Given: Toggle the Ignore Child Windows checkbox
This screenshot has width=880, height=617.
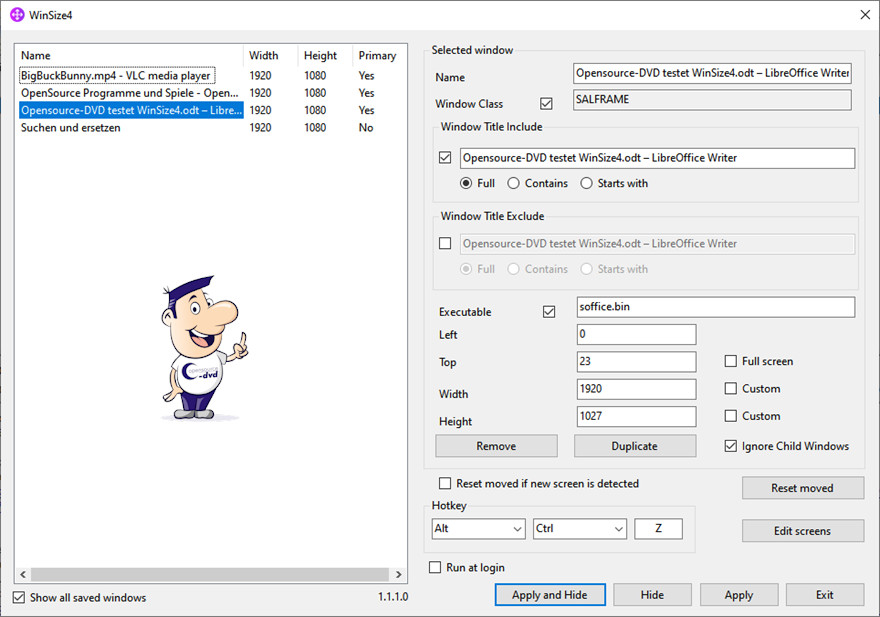Looking at the screenshot, I should click(x=731, y=446).
